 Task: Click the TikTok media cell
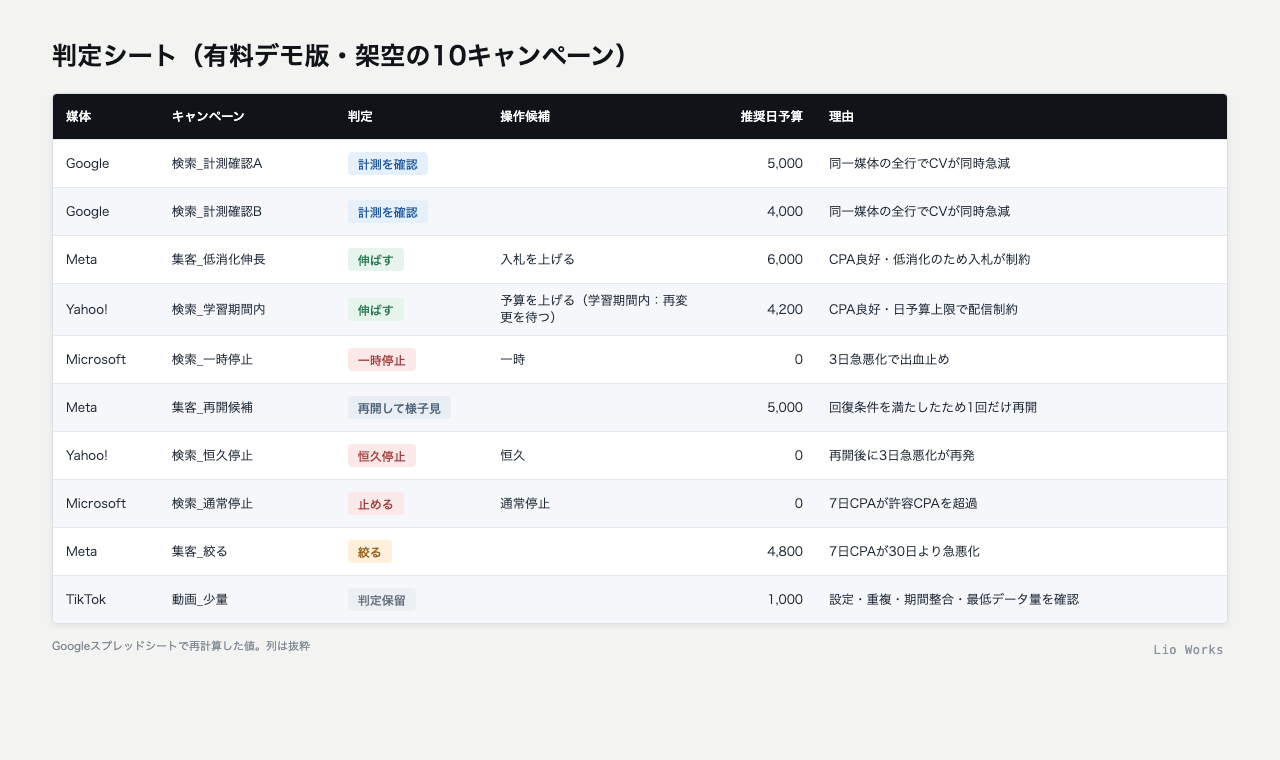86,599
